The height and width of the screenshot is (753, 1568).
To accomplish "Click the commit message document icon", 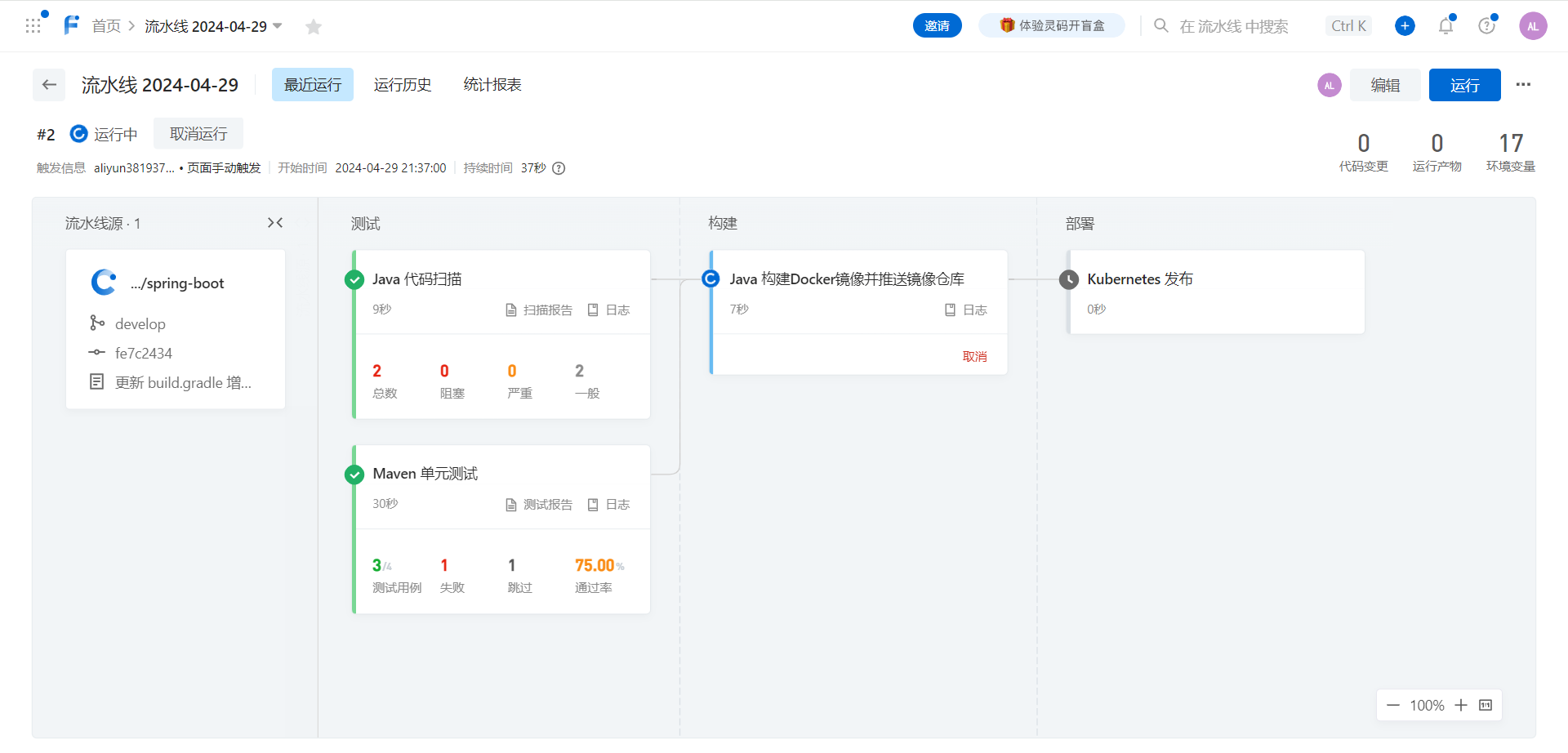I will pos(97,381).
